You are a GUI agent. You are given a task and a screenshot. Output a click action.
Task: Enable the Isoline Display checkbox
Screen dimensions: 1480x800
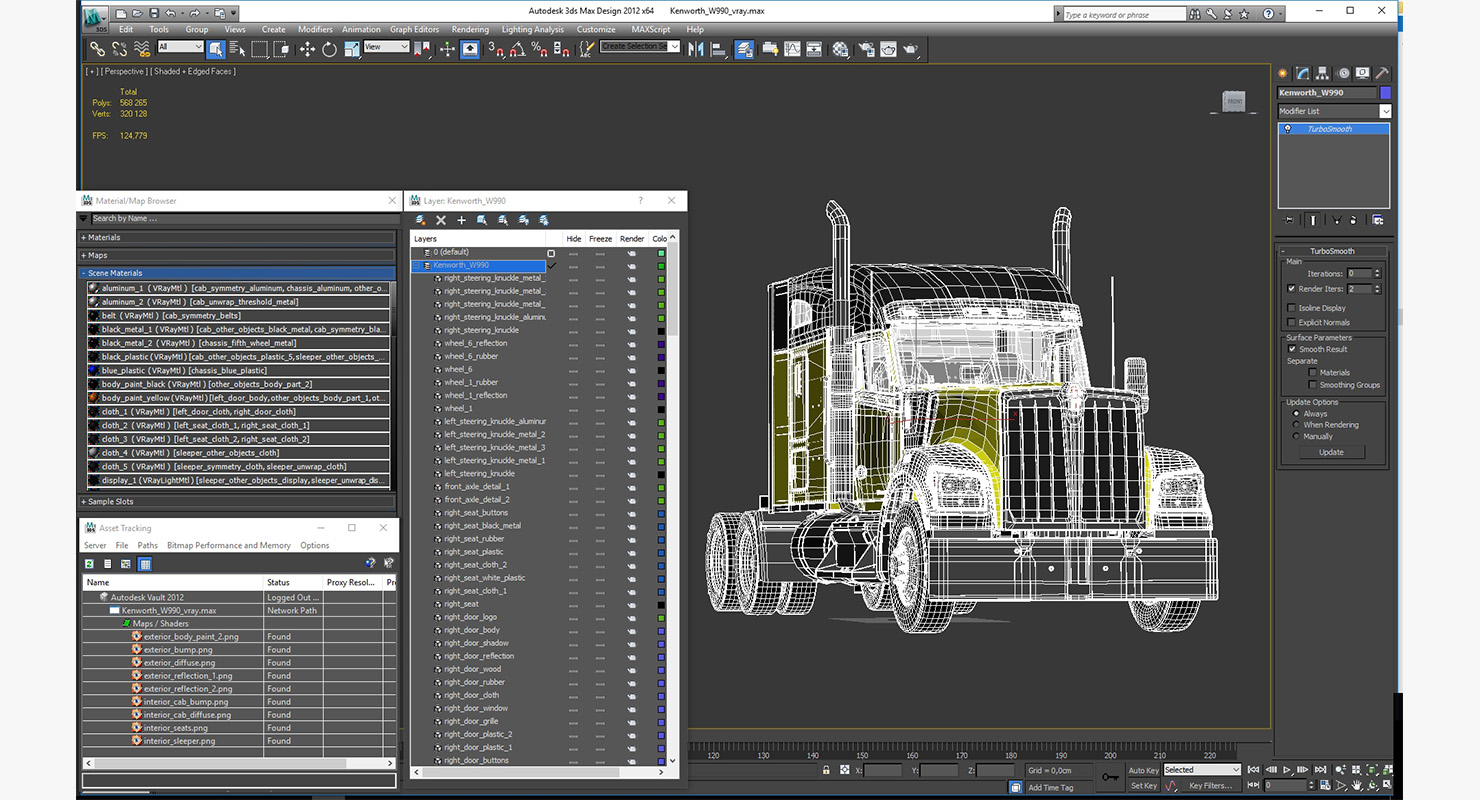point(1291,308)
